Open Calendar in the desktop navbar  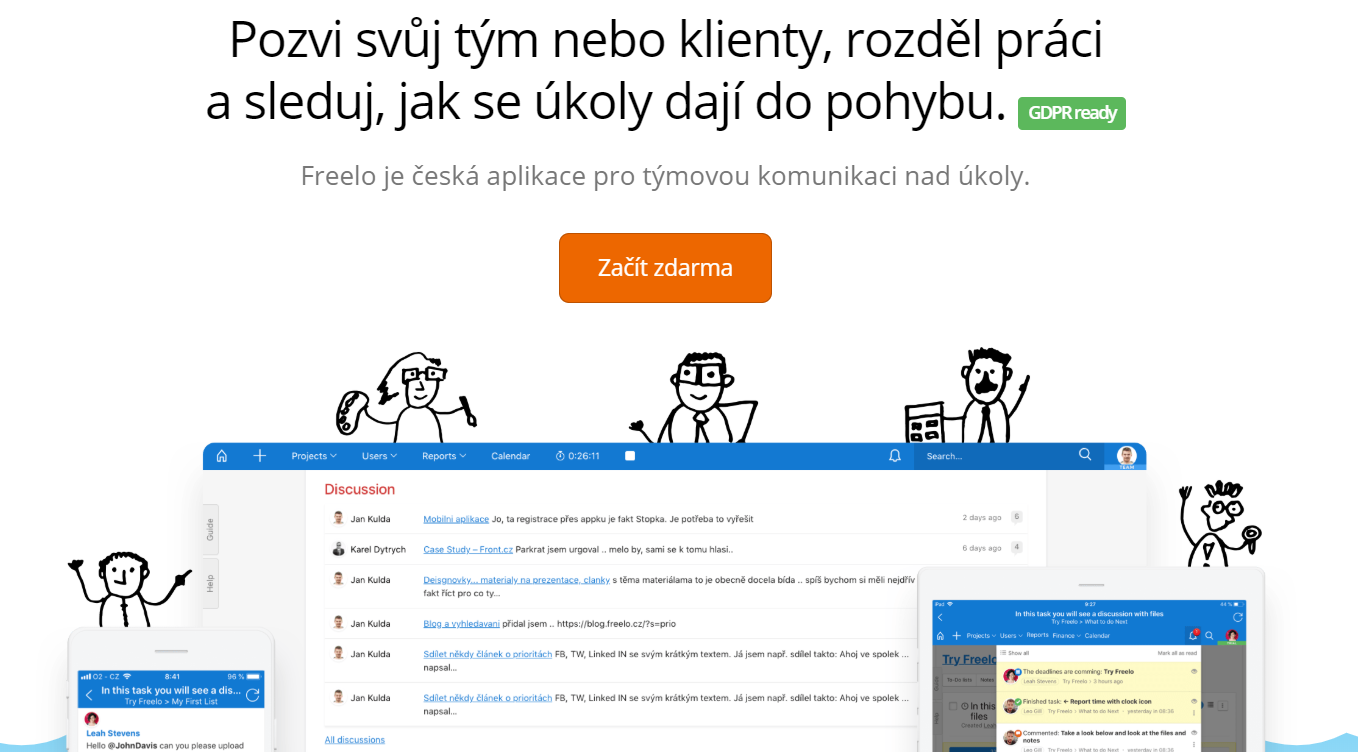point(510,456)
